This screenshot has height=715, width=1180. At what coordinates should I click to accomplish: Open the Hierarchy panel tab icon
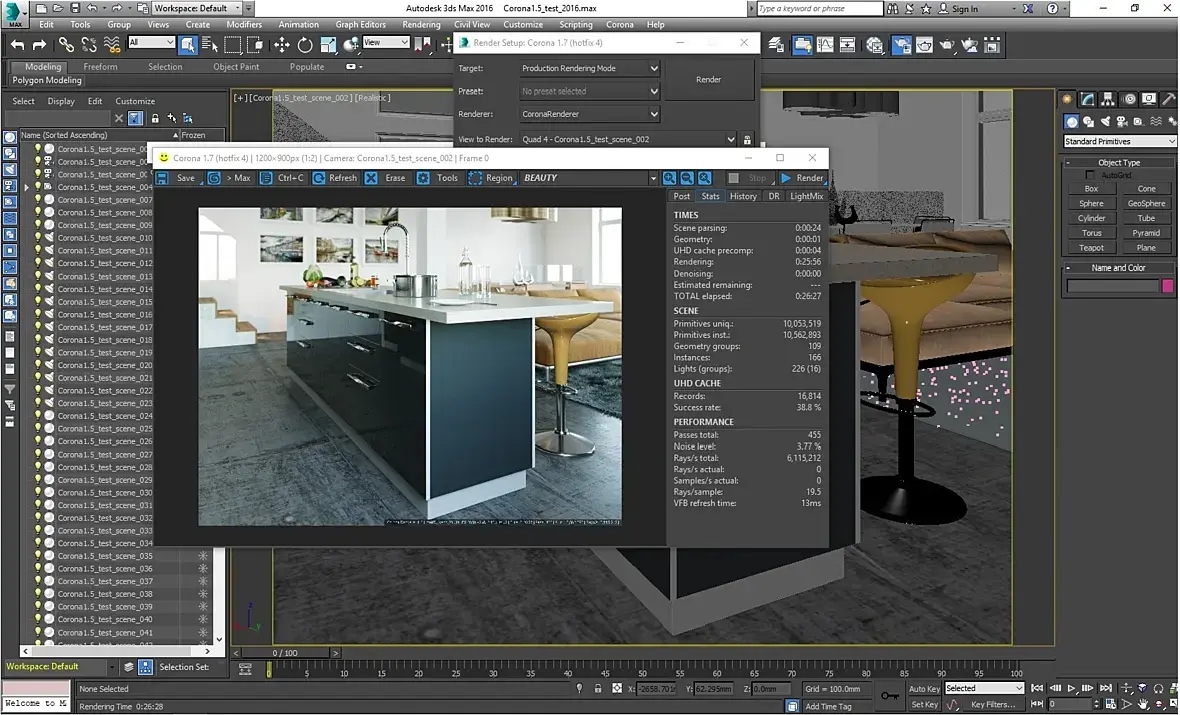pos(1109,99)
